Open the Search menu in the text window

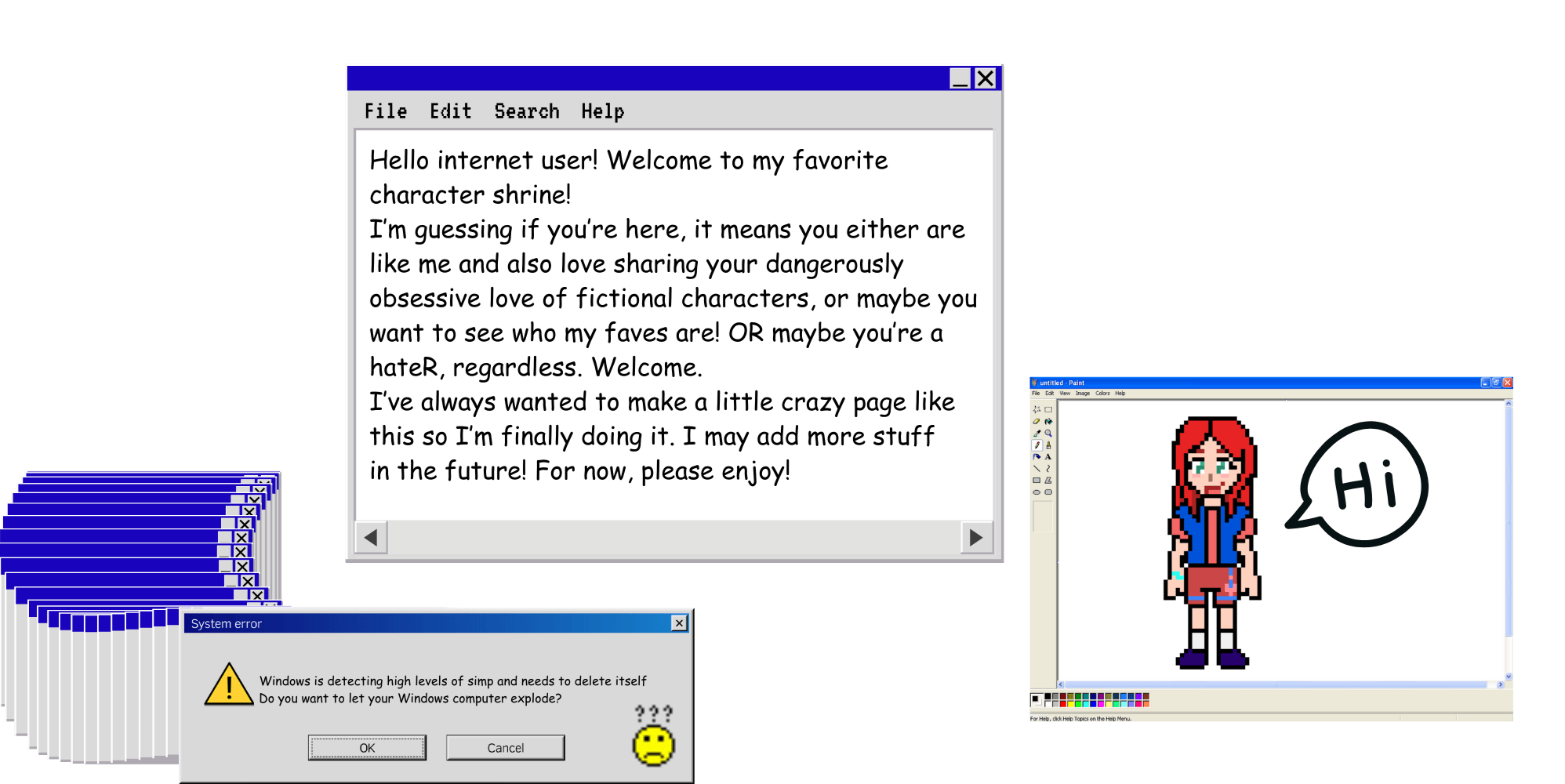coord(526,111)
